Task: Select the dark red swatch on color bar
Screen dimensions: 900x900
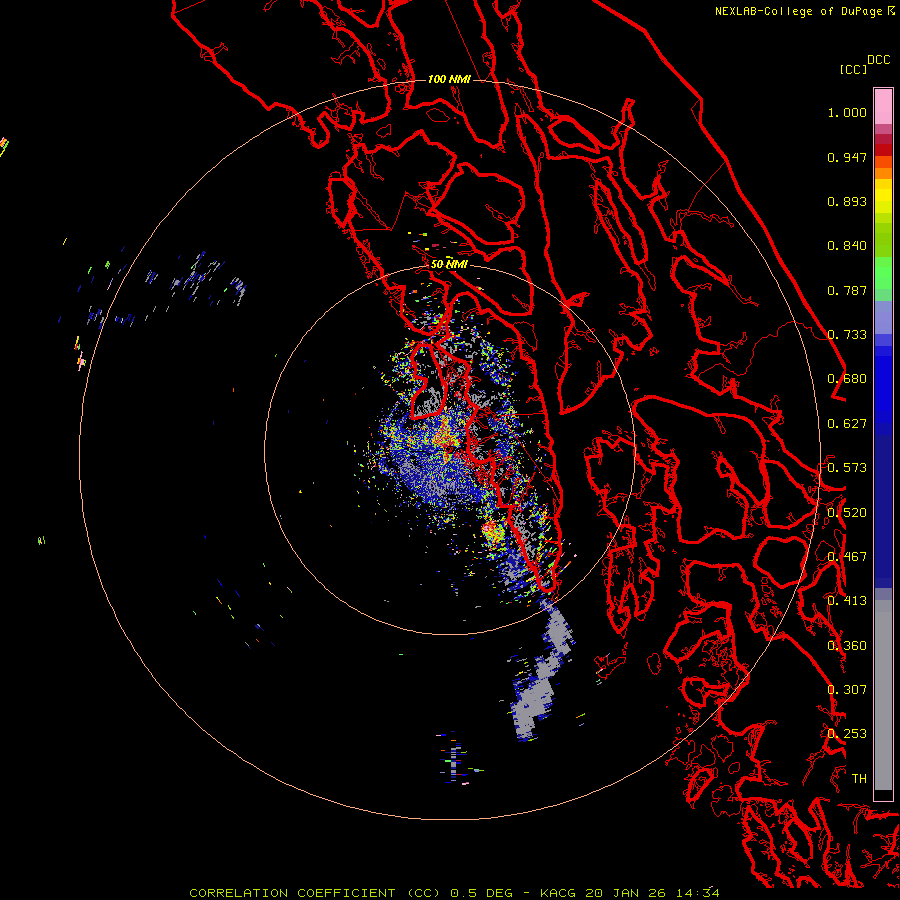Action: pos(883,149)
